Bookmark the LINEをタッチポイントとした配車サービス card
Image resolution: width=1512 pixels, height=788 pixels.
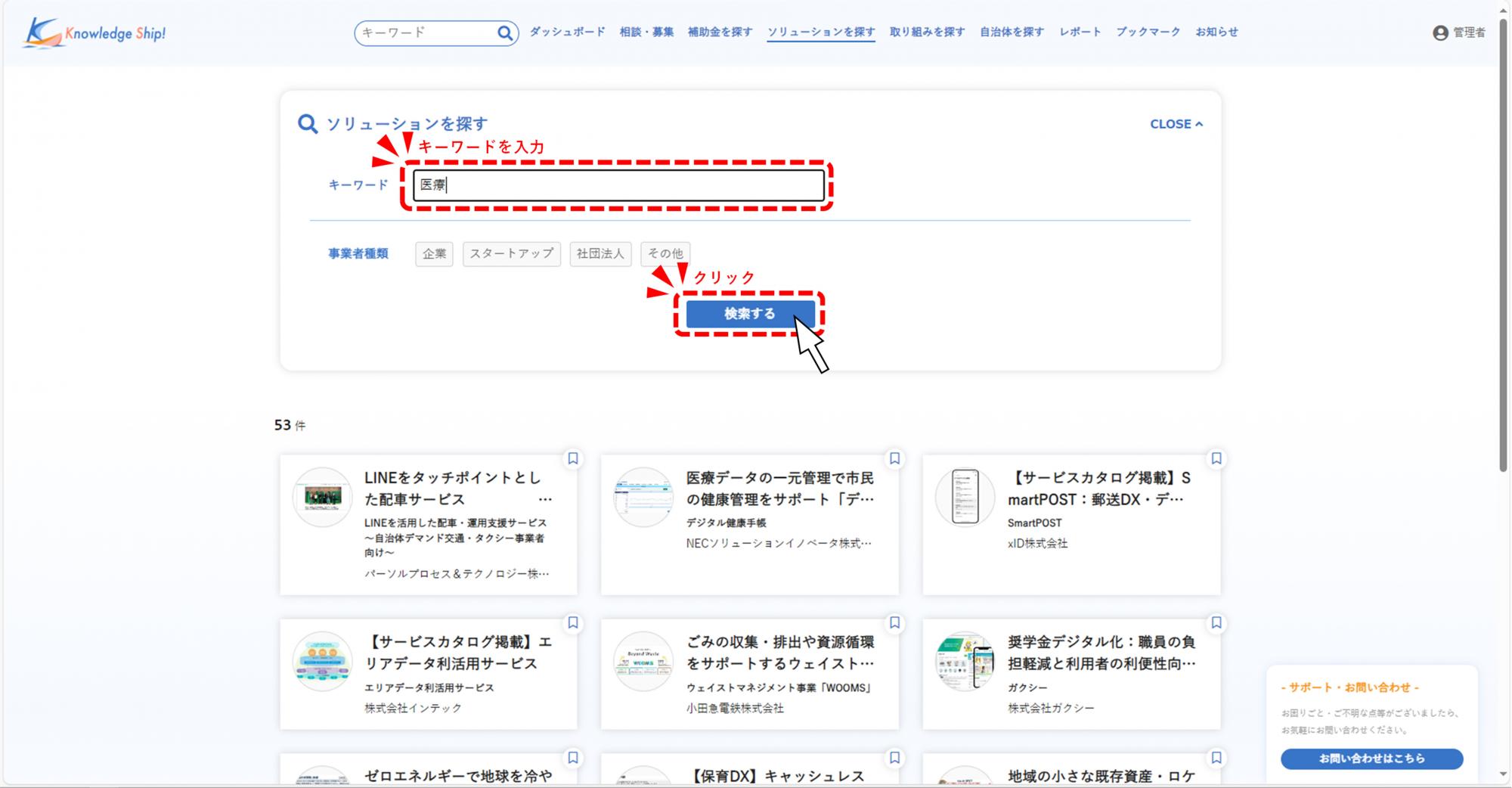[573, 458]
